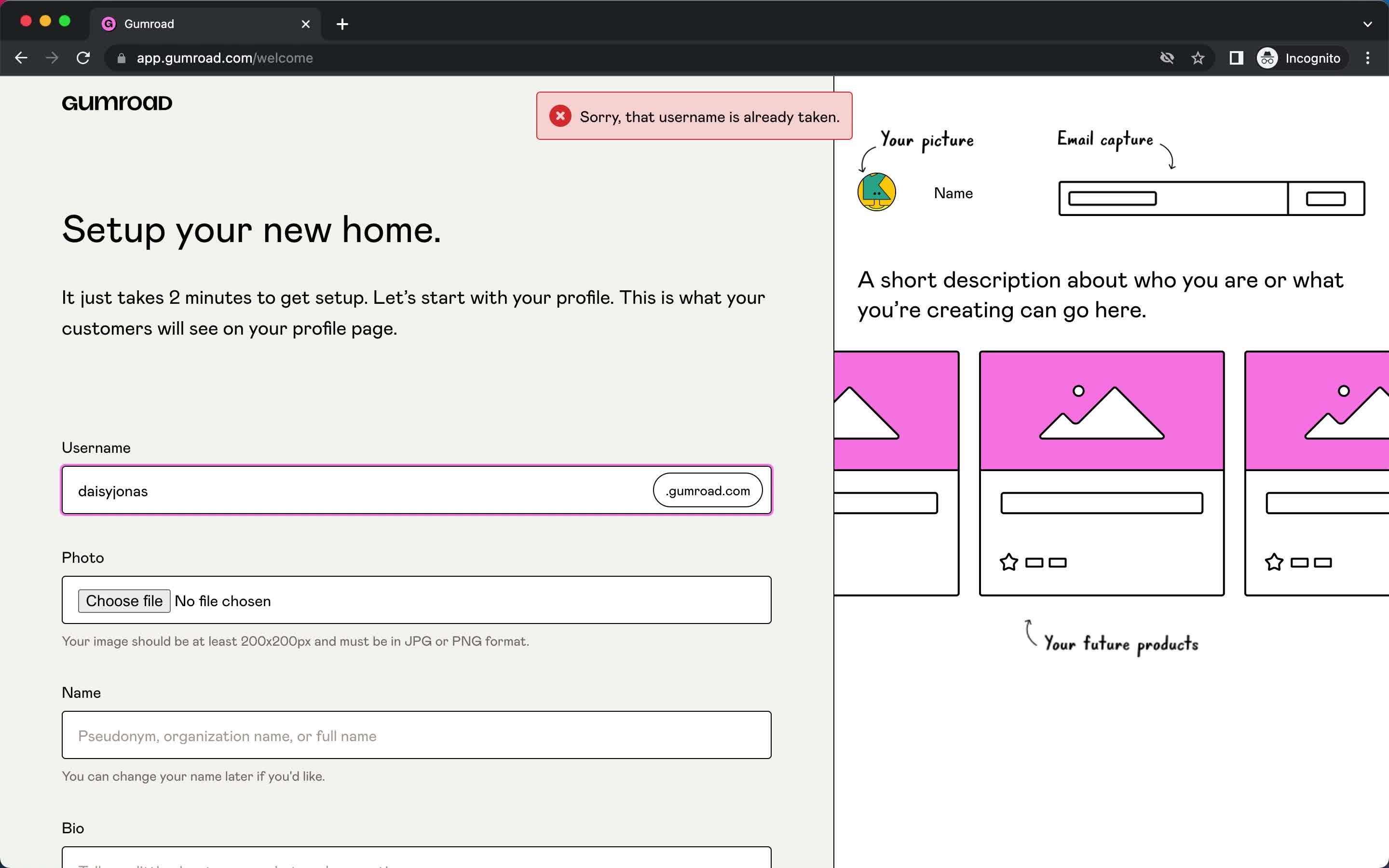The image size is (1389, 868).
Task: Click the red error icon in alert
Action: tap(560, 116)
